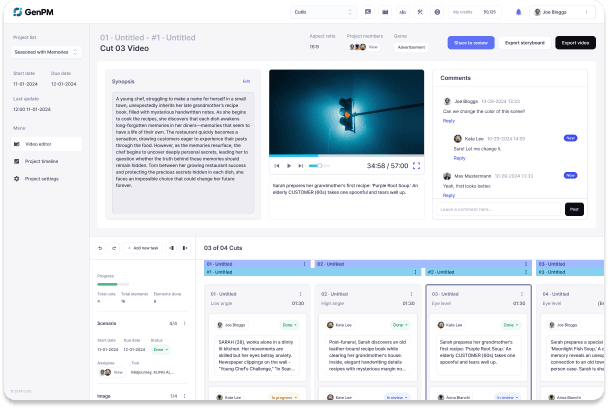Image resolution: width=608 pixels, height=408 pixels.
Task: Open the Scenario options dots
Action: pyautogui.click(x=185, y=323)
